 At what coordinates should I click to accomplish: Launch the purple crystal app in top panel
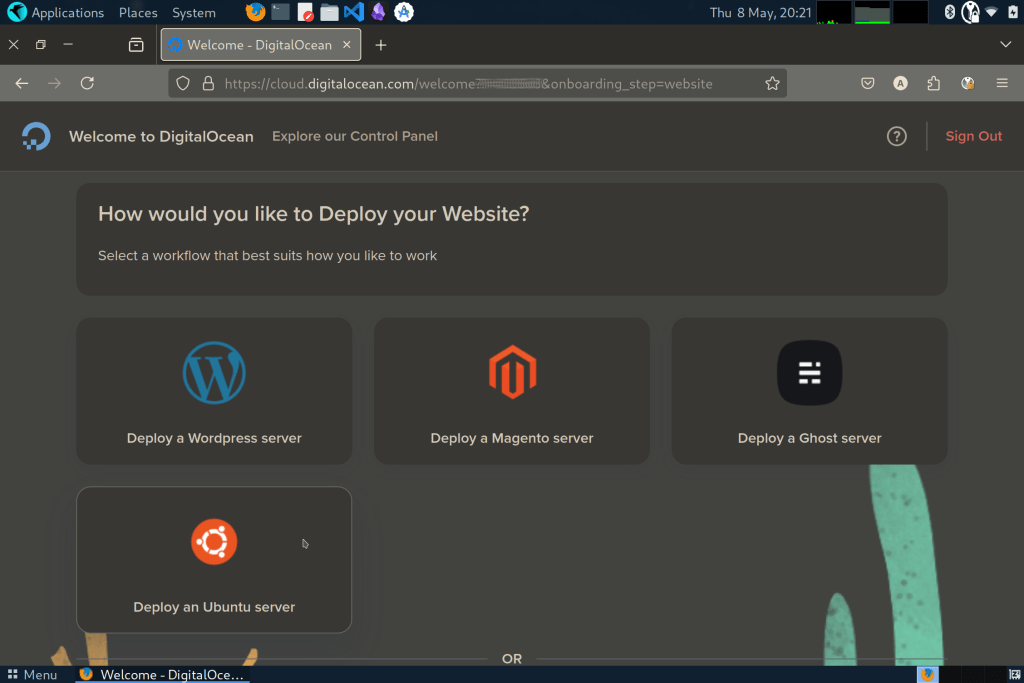pos(378,12)
